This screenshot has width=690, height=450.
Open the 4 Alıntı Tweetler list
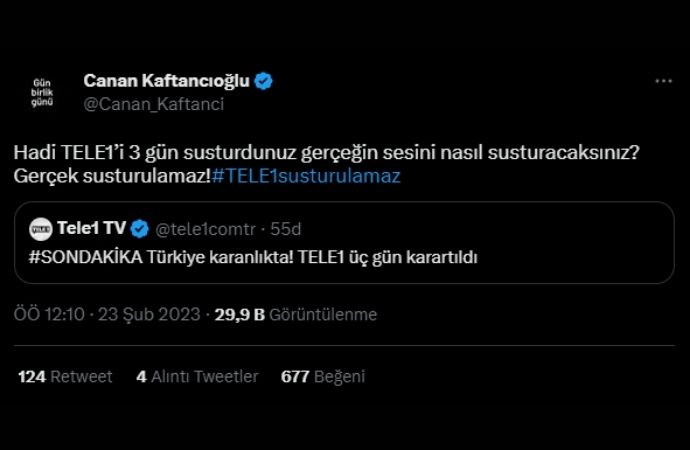(197, 377)
